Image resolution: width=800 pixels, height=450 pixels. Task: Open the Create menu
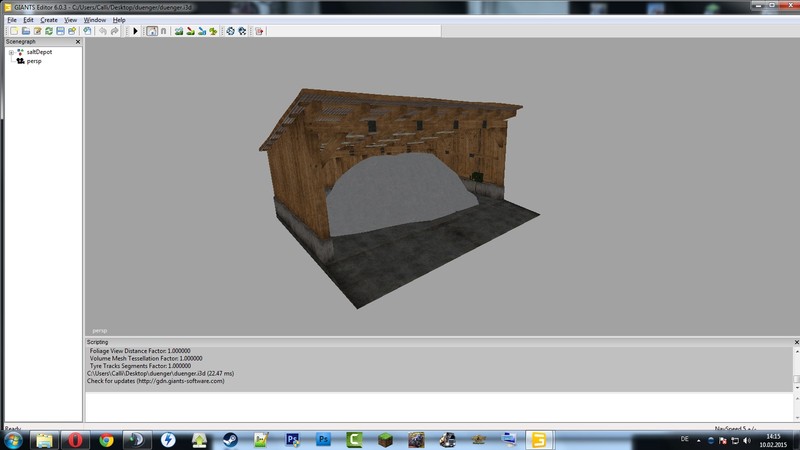tap(48, 20)
